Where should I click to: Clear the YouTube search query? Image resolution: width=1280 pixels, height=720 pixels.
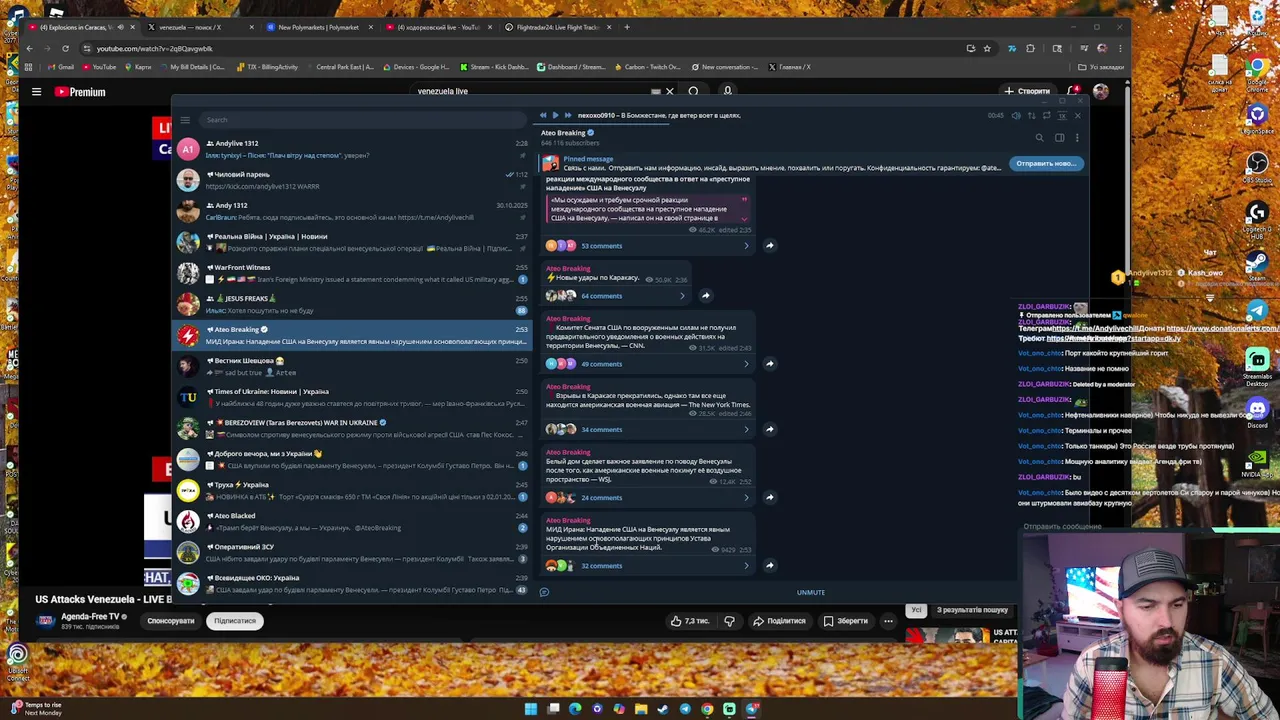pos(669,92)
